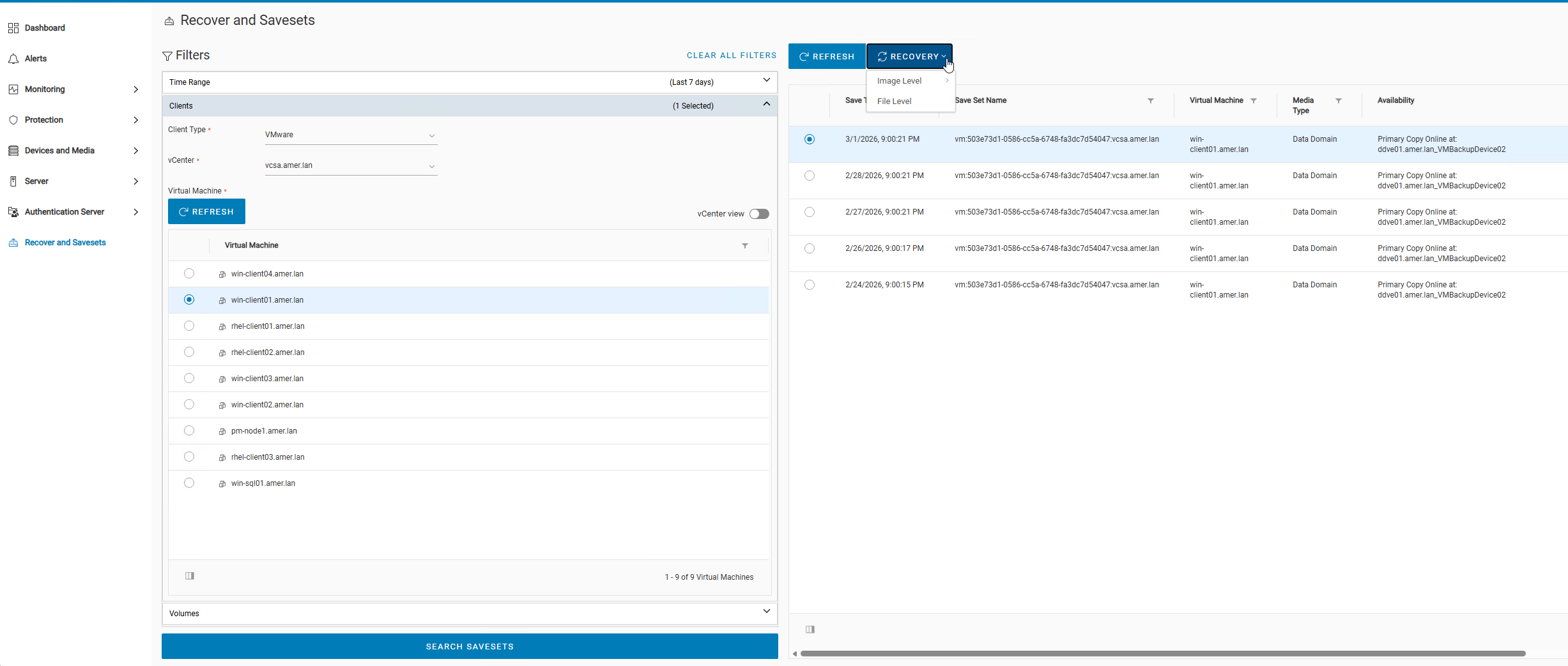Click the horizontal scrollbar under savesets table

(1163, 653)
